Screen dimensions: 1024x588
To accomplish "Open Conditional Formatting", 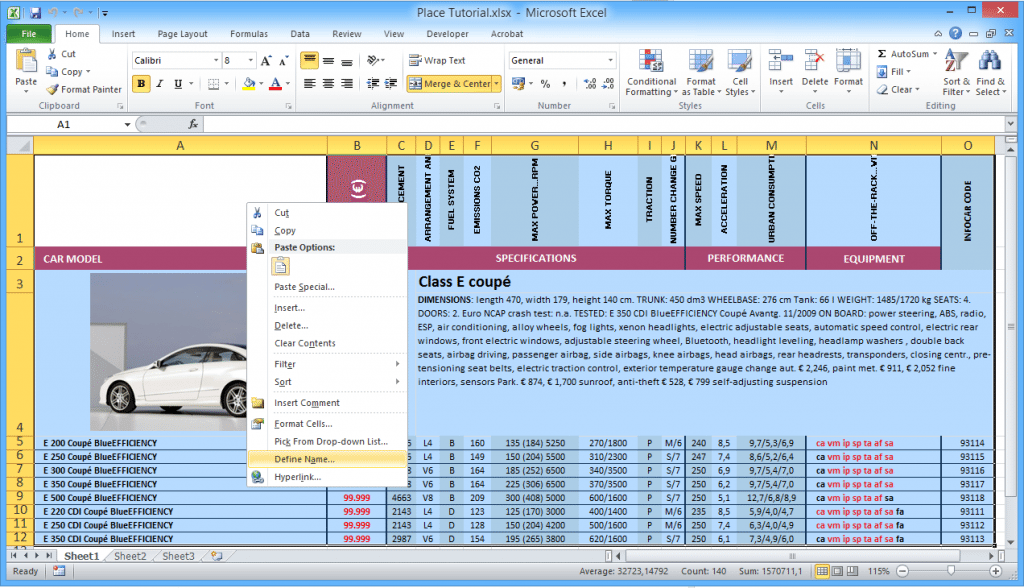I will pos(651,72).
